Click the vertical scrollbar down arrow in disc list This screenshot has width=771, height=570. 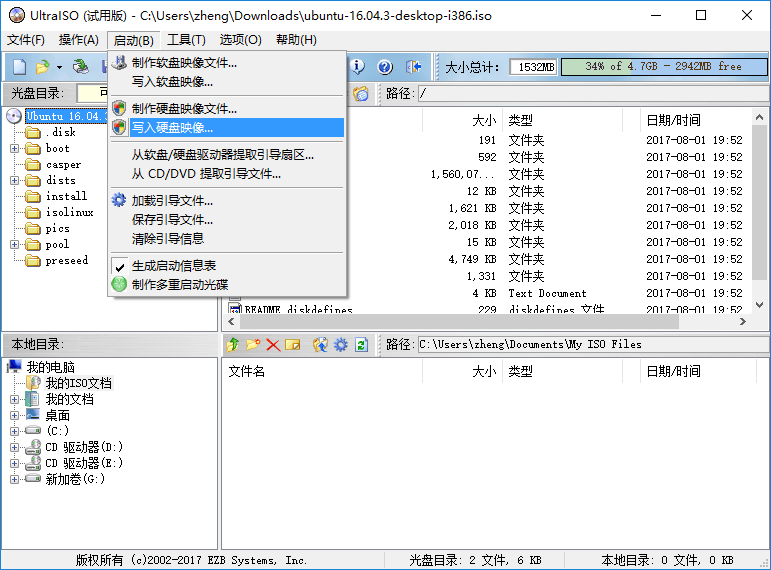pos(759,305)
